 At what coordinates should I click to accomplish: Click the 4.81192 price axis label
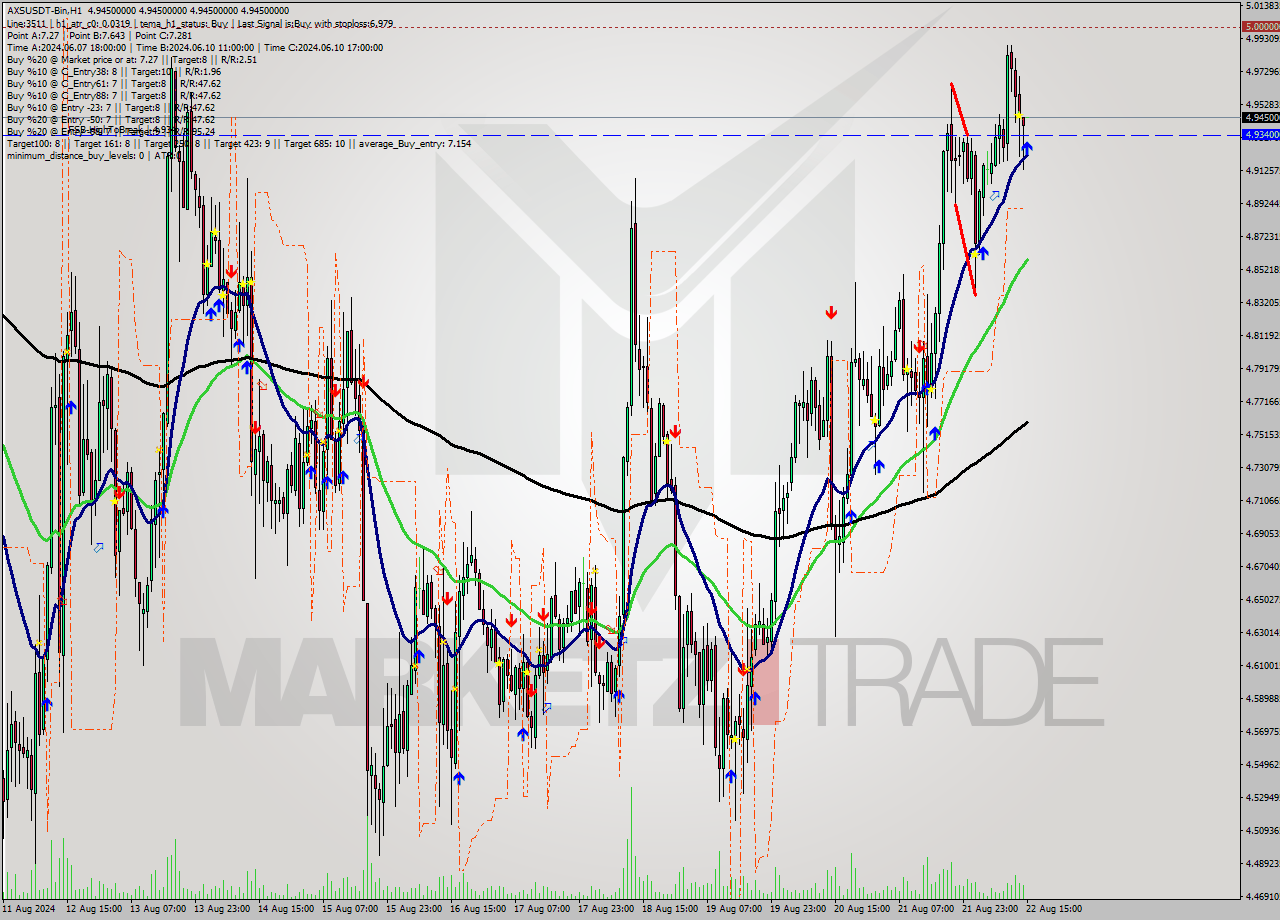(x=1262, y=336)
